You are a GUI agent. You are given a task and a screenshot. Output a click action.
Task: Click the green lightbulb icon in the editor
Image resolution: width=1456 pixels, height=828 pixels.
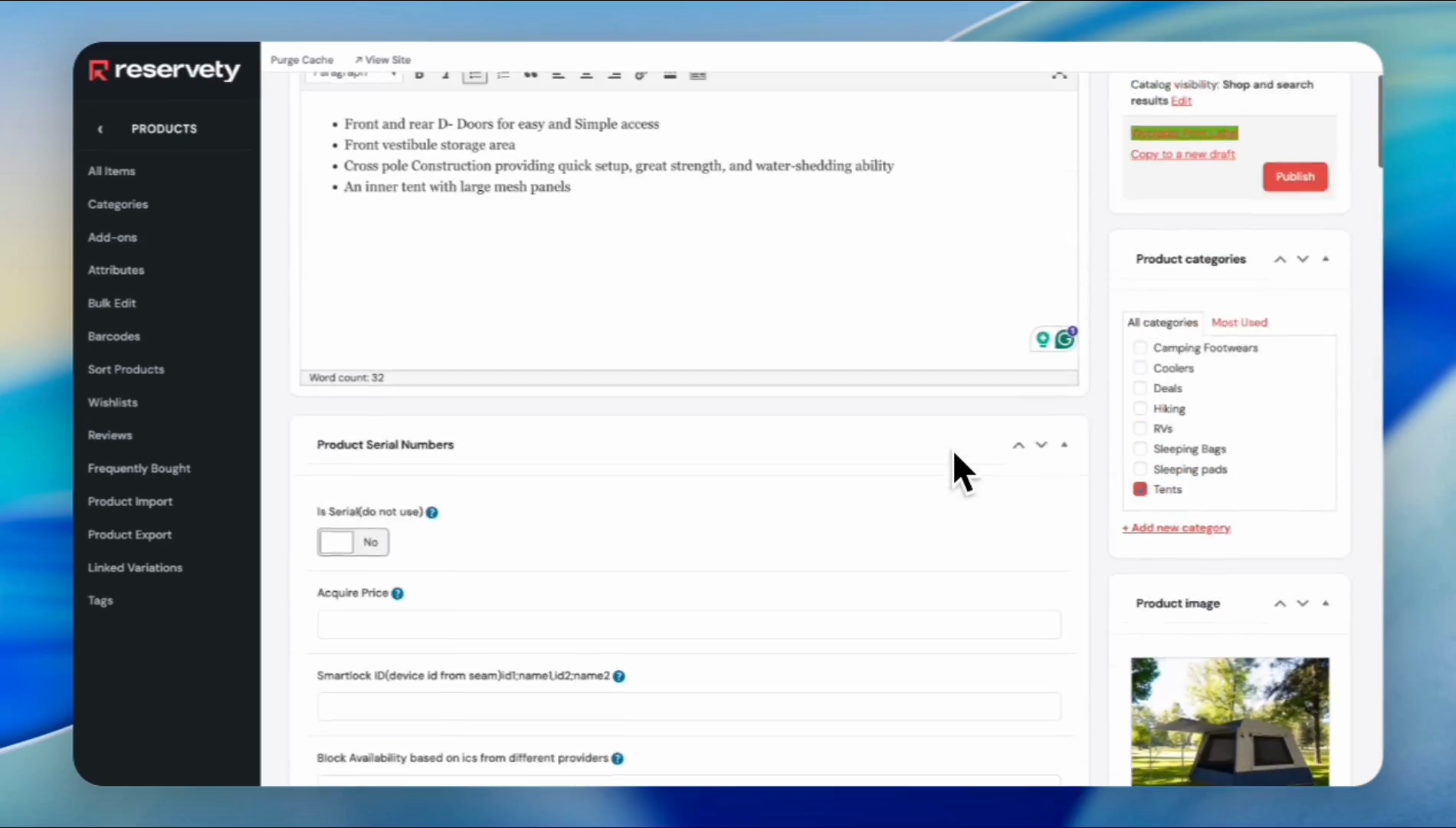[1042, 339]
